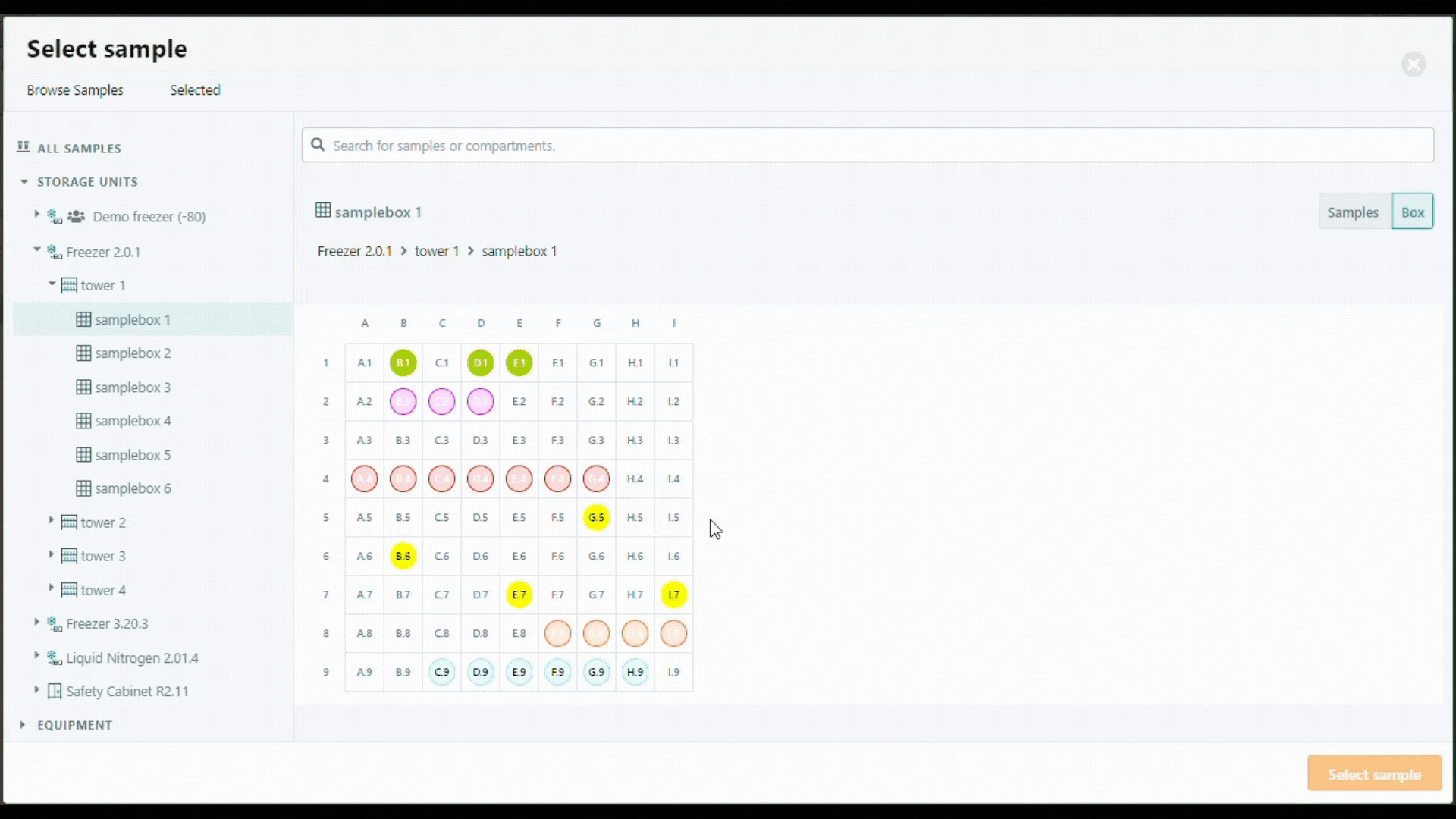Expand the tower 3 node
The image size is (1456, 819).
[51, 555]
